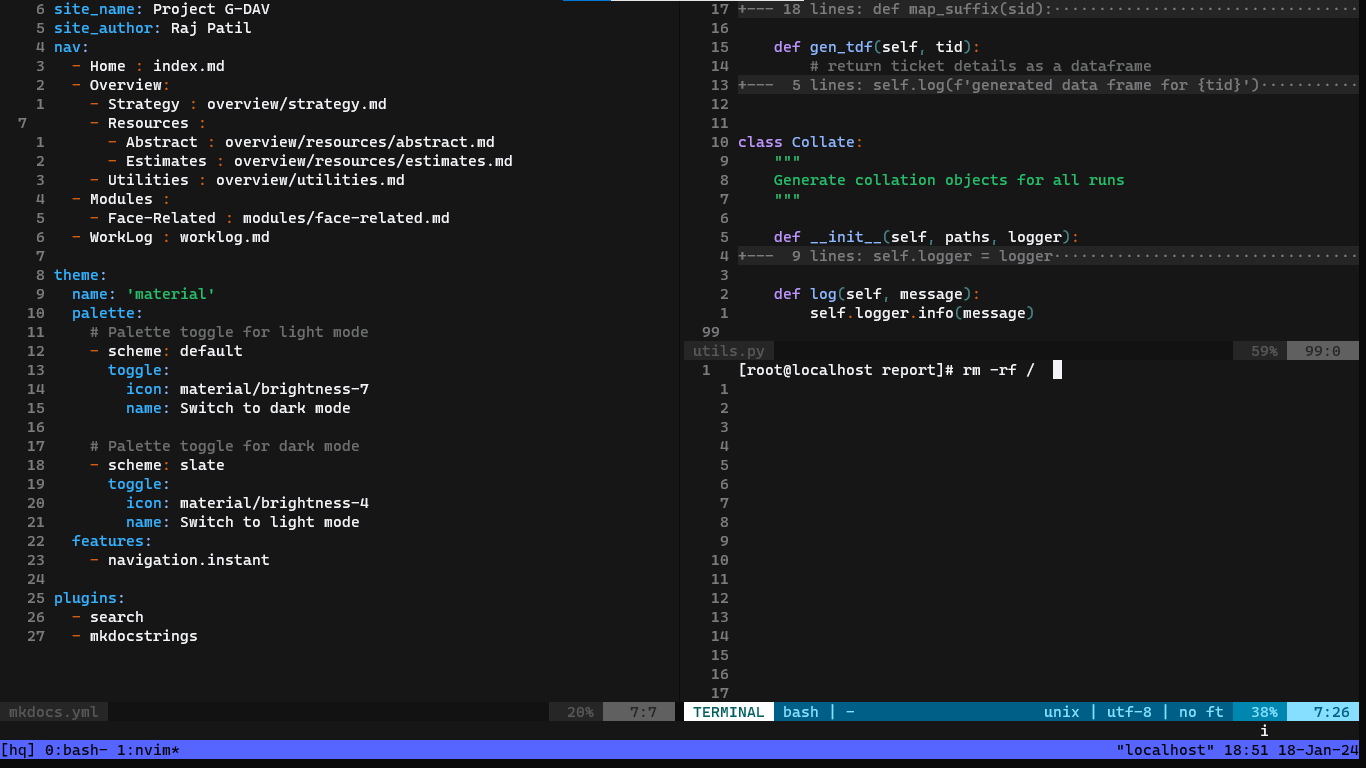The image size is (1366, 768).
Task: Click 'site_name: Project G-DAV' line
Action: [x=162, y=9]
